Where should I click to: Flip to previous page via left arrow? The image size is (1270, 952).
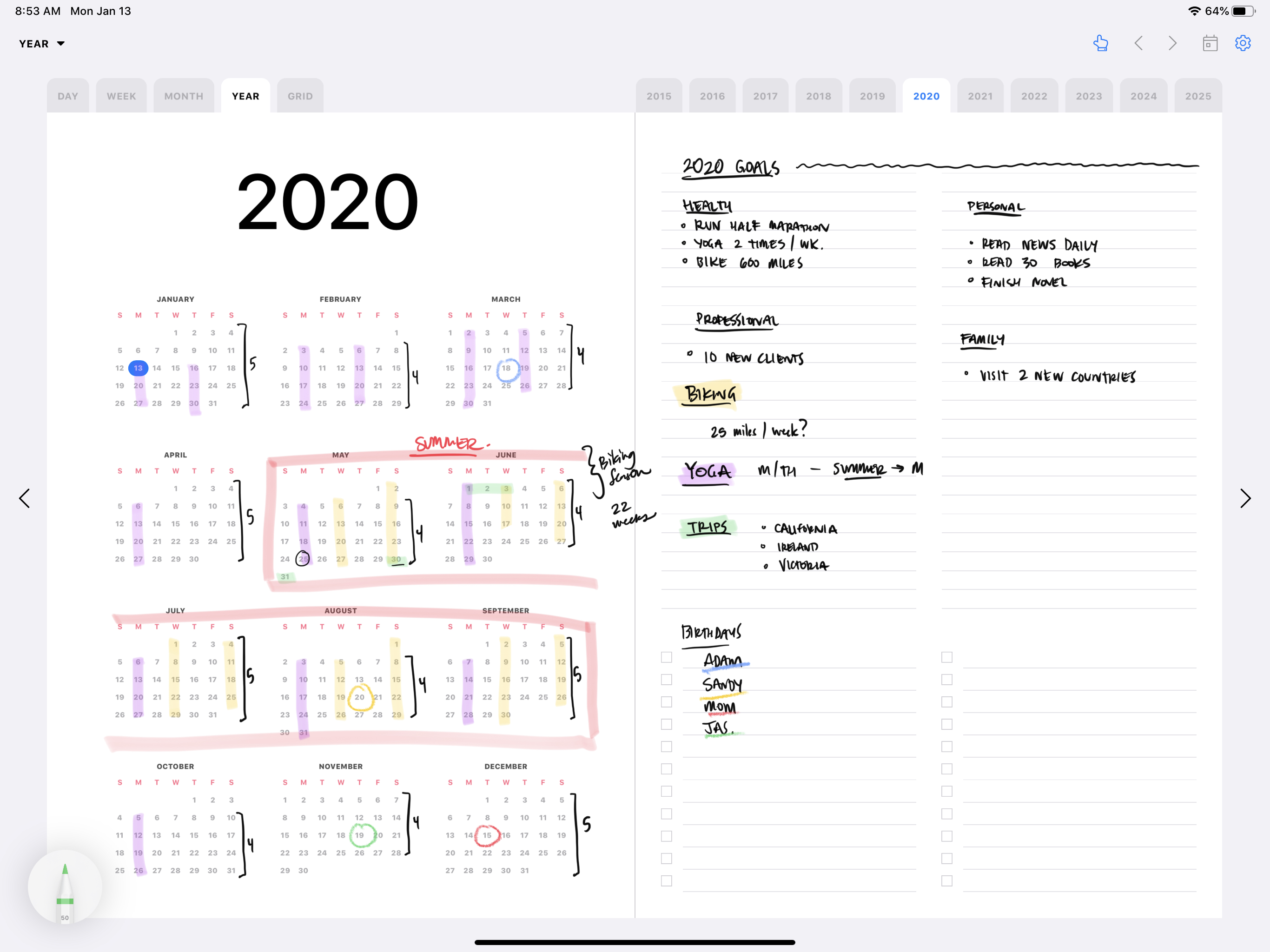pyautogui.click(x=25, y=498)
